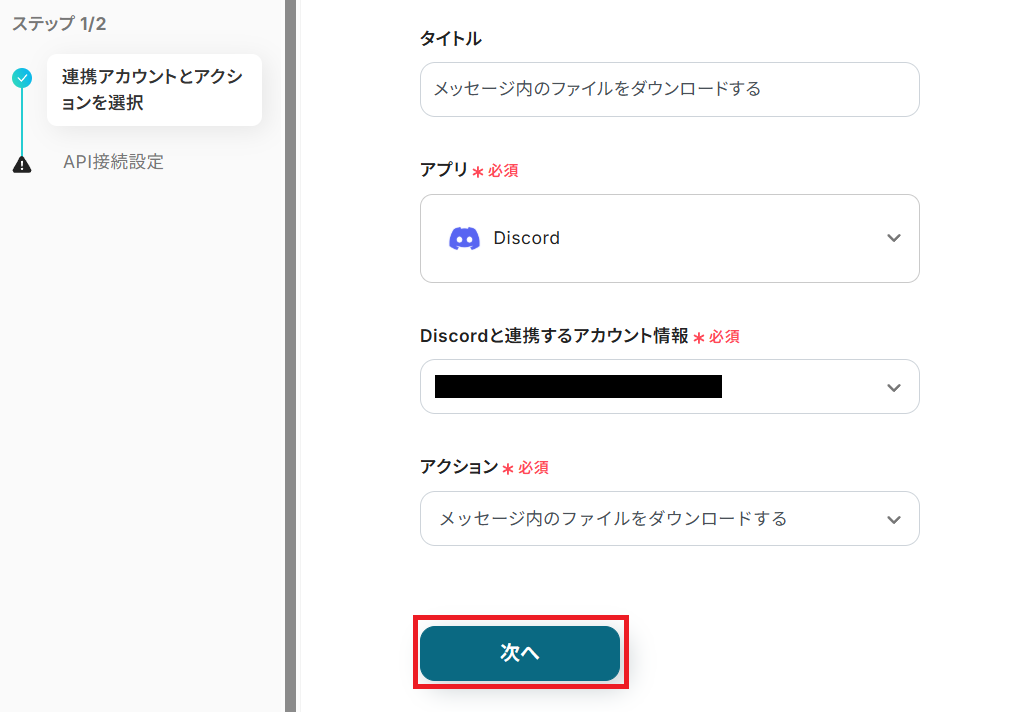
Task: Click the アクション field label
Action: tap(458, 467)
